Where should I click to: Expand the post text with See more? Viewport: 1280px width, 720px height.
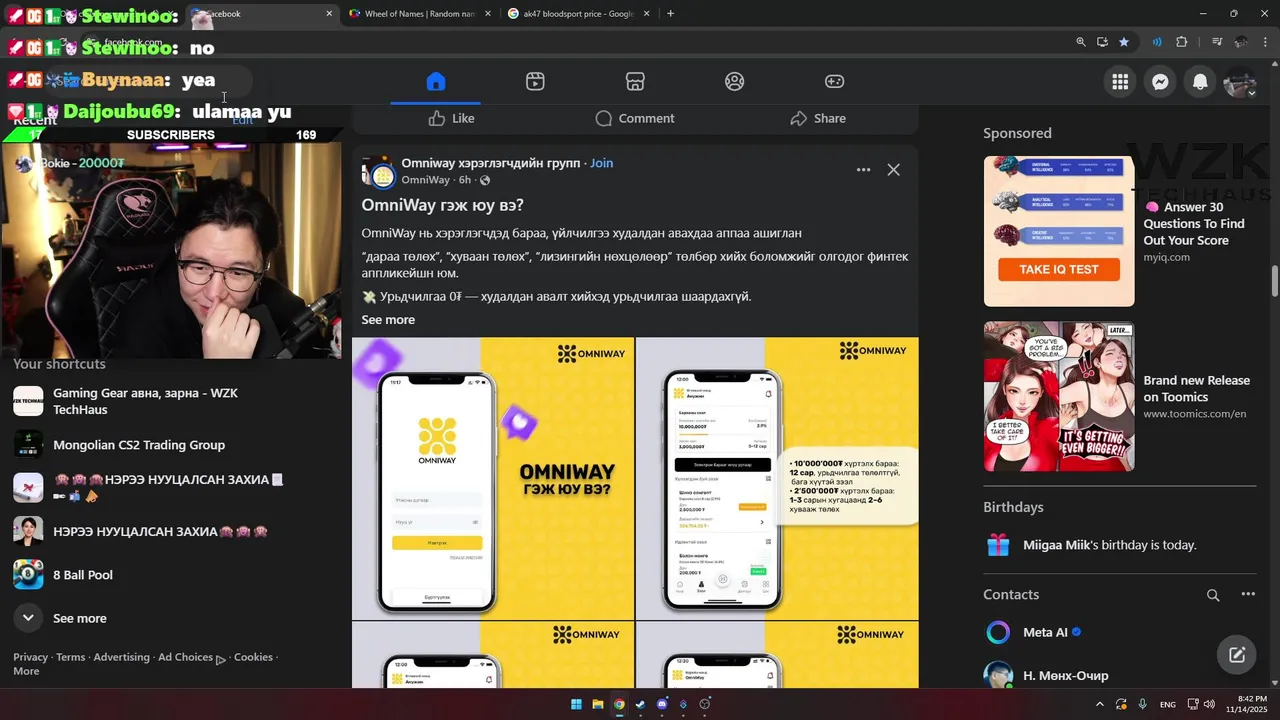click(x=388, y=320)
